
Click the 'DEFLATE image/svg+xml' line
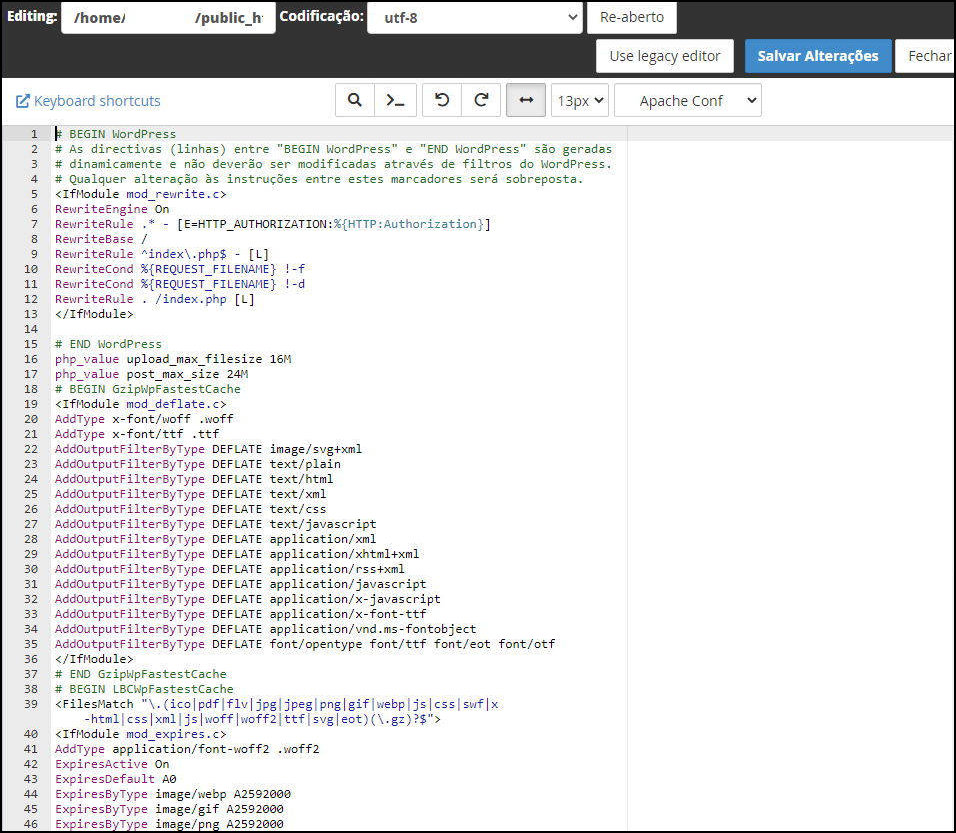[x=209, y=449]
